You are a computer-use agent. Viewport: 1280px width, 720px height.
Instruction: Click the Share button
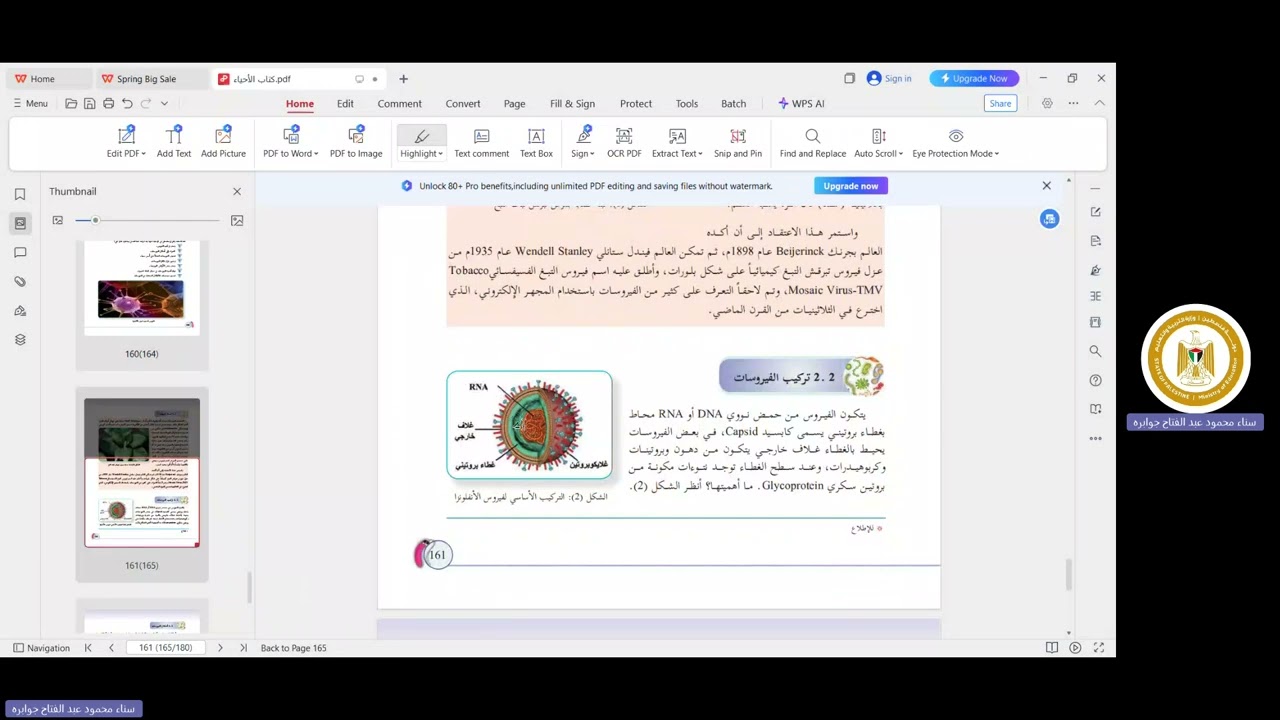pos(1000,103)
